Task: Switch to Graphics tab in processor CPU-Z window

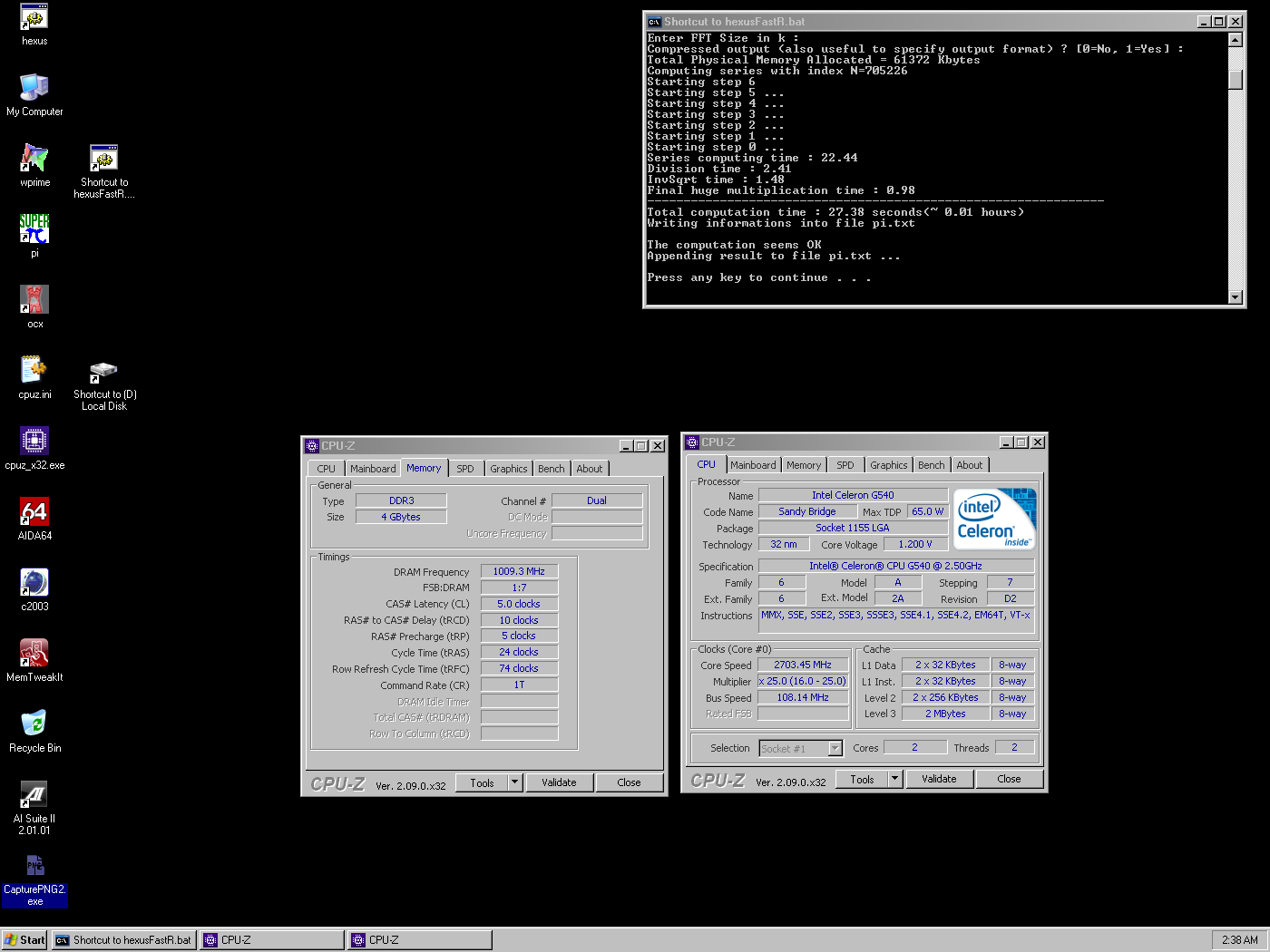Action: point(888,465)
